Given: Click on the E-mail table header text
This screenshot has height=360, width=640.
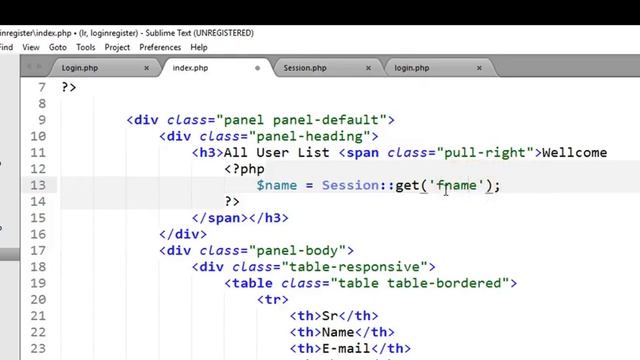Looking at the screenshot, I should click(x=346, y=349).
